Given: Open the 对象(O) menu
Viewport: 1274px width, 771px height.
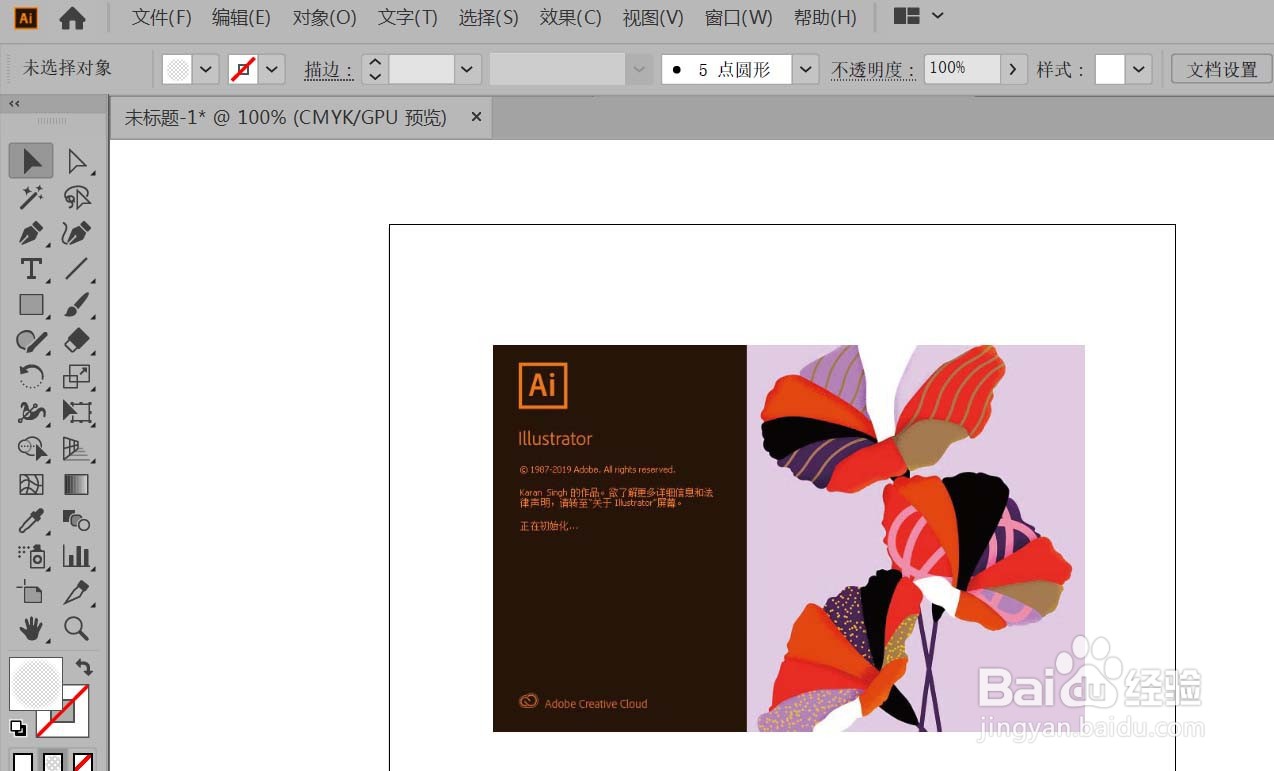Looking at the screenshot, I should tap(325, 17).
